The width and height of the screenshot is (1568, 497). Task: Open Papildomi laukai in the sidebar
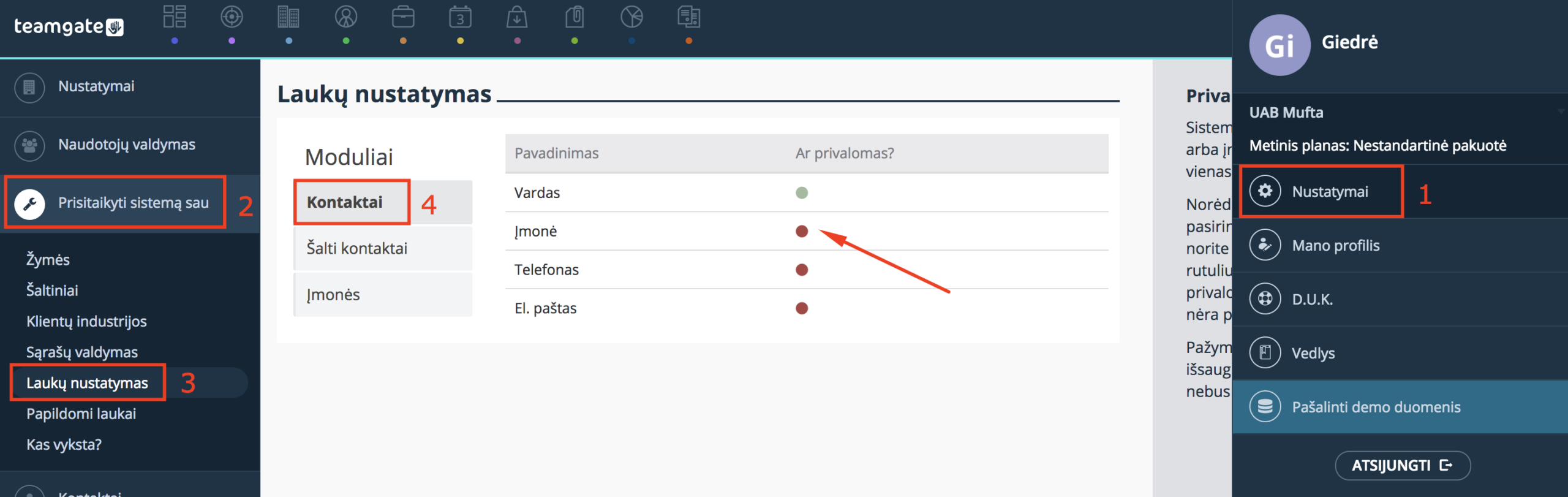click(81, 414)
